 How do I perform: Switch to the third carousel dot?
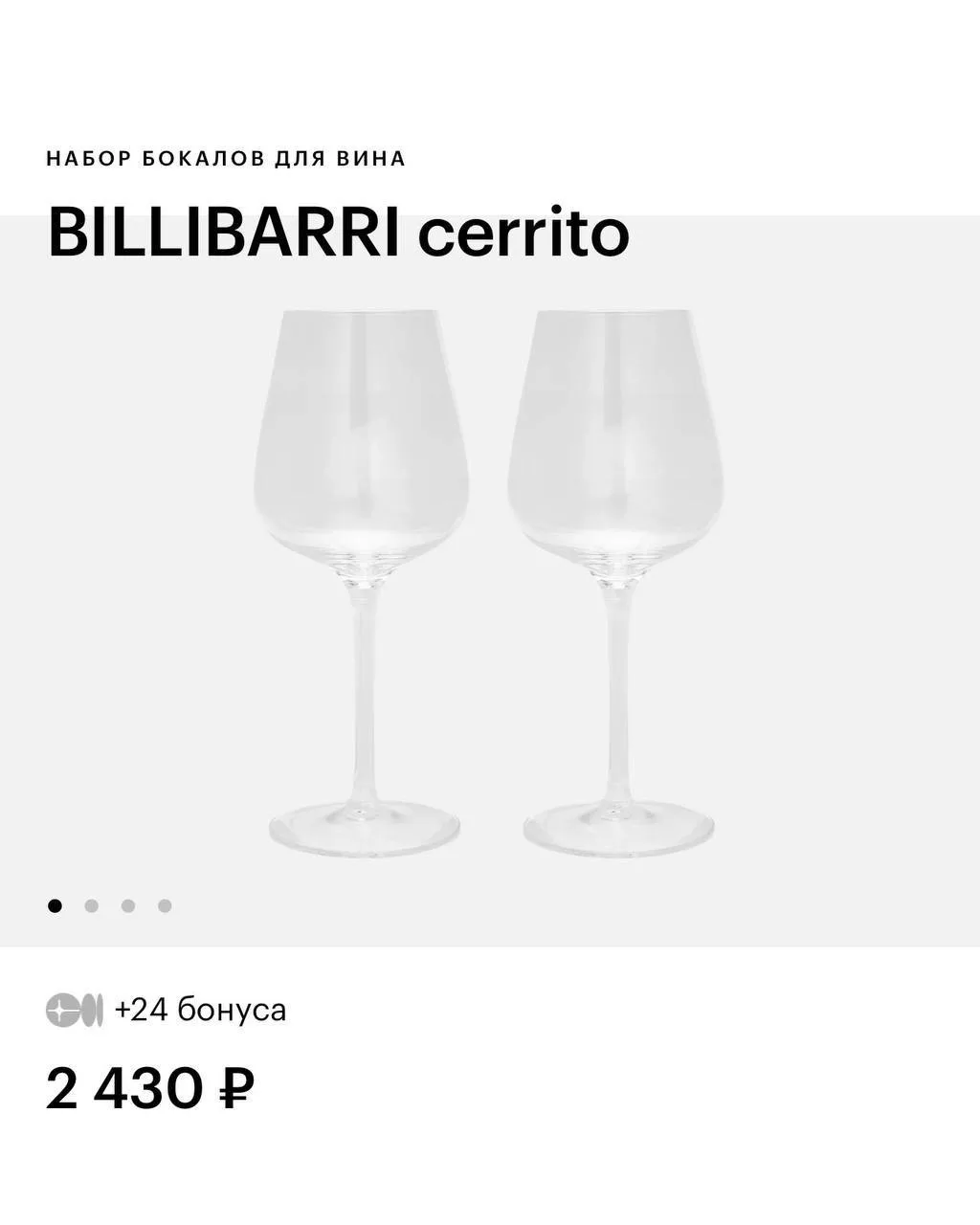point(128,905)
